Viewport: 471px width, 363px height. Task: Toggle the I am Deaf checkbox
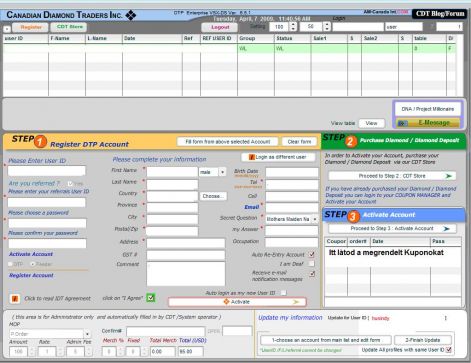[x=312, y=264]
